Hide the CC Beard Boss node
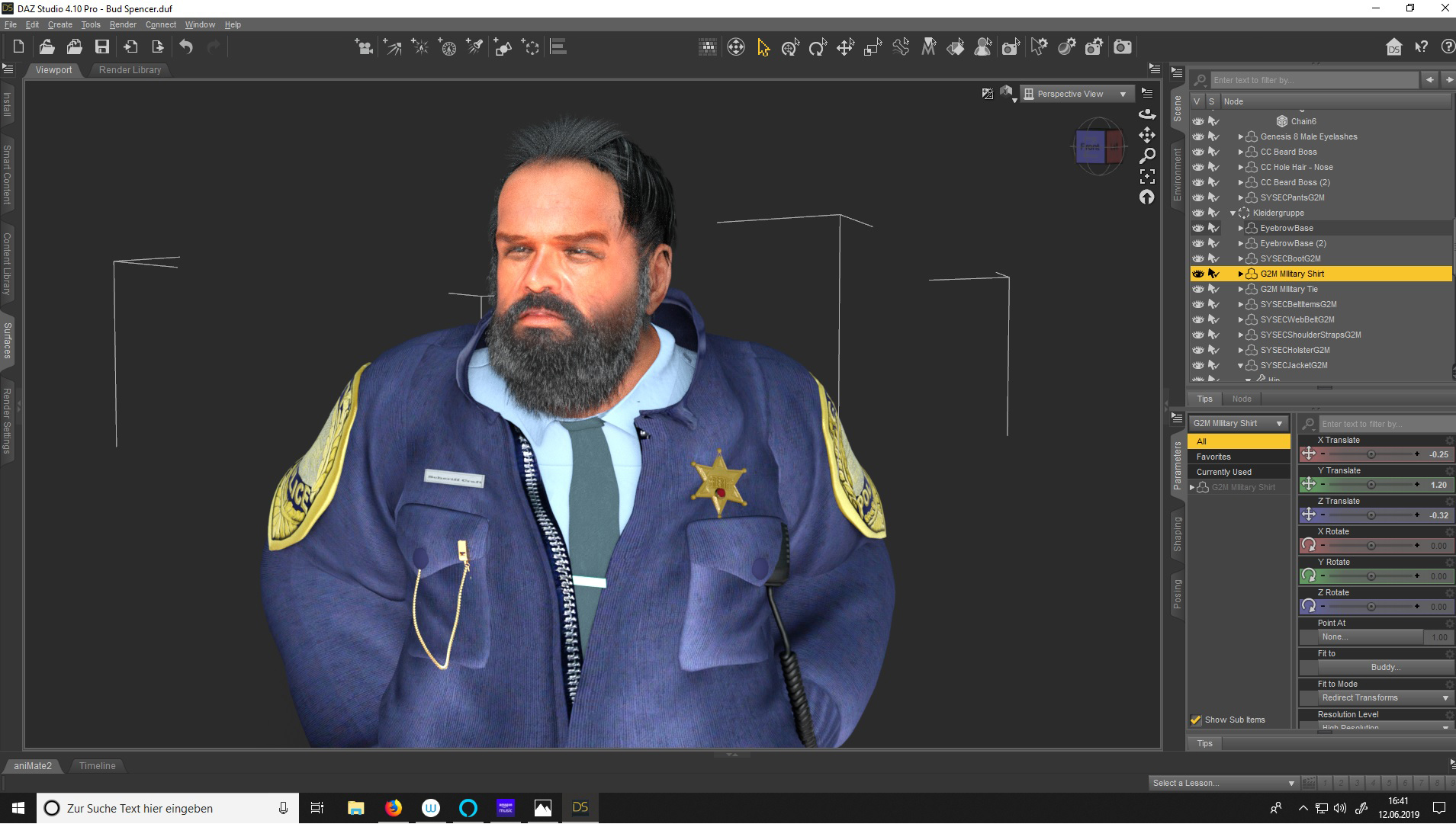Viewport: 1456px width, 824px height. 1198,152
